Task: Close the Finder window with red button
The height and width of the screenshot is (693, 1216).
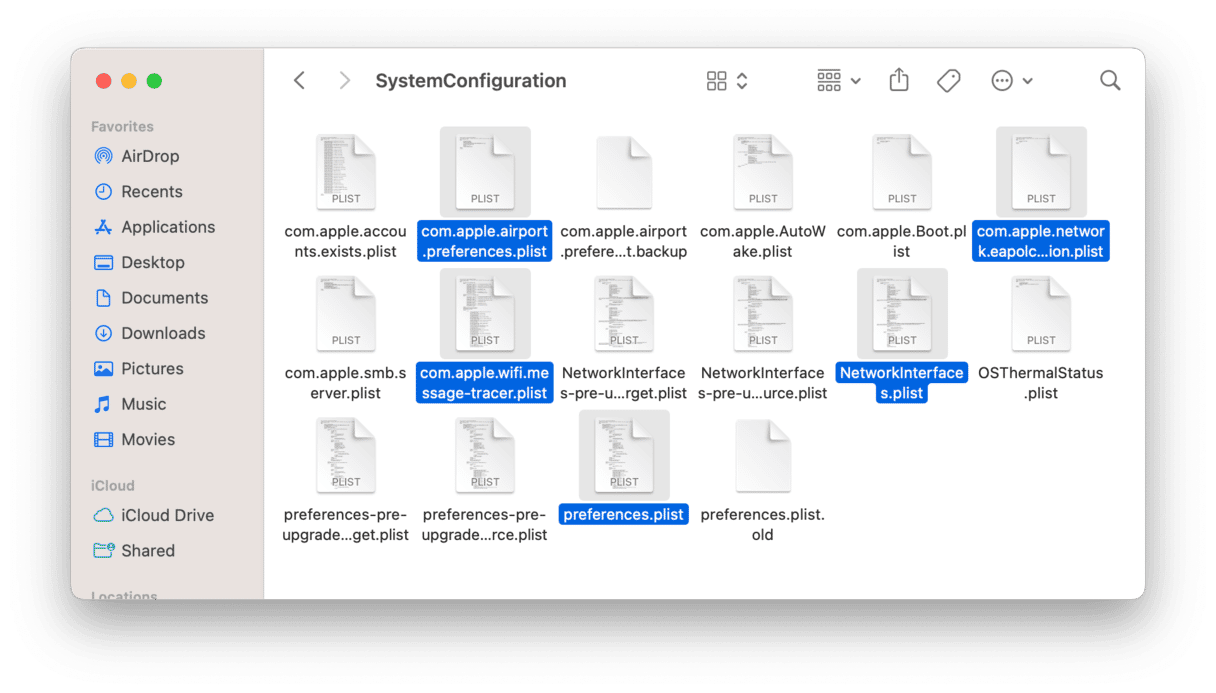Action: point(103,81)
